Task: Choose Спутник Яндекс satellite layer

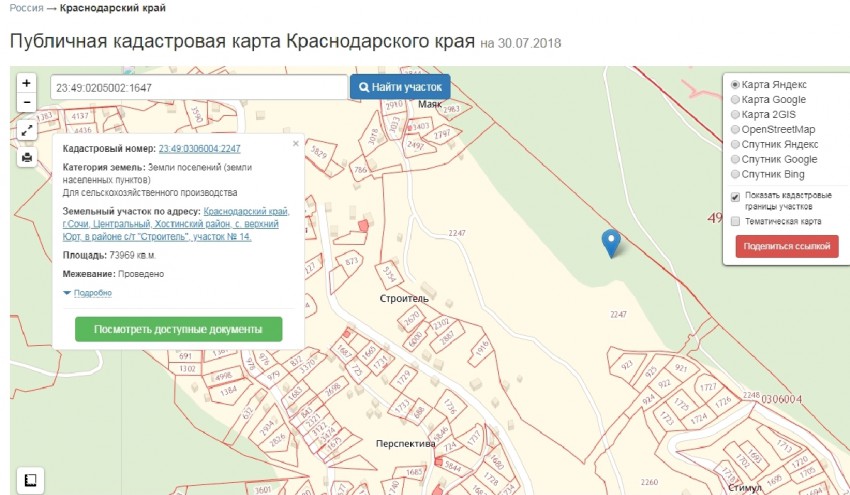Action: click(x=736, y=144)
